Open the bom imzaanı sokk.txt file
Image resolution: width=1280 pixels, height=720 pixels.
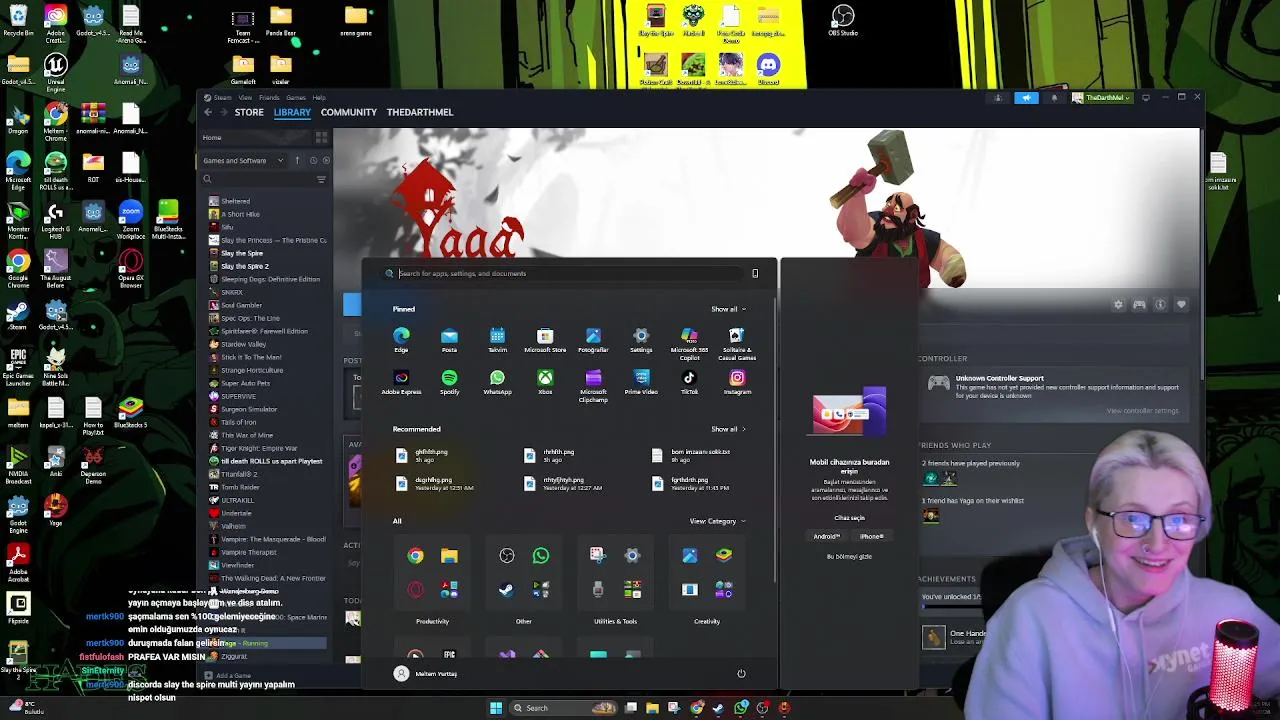click(692, 455)
